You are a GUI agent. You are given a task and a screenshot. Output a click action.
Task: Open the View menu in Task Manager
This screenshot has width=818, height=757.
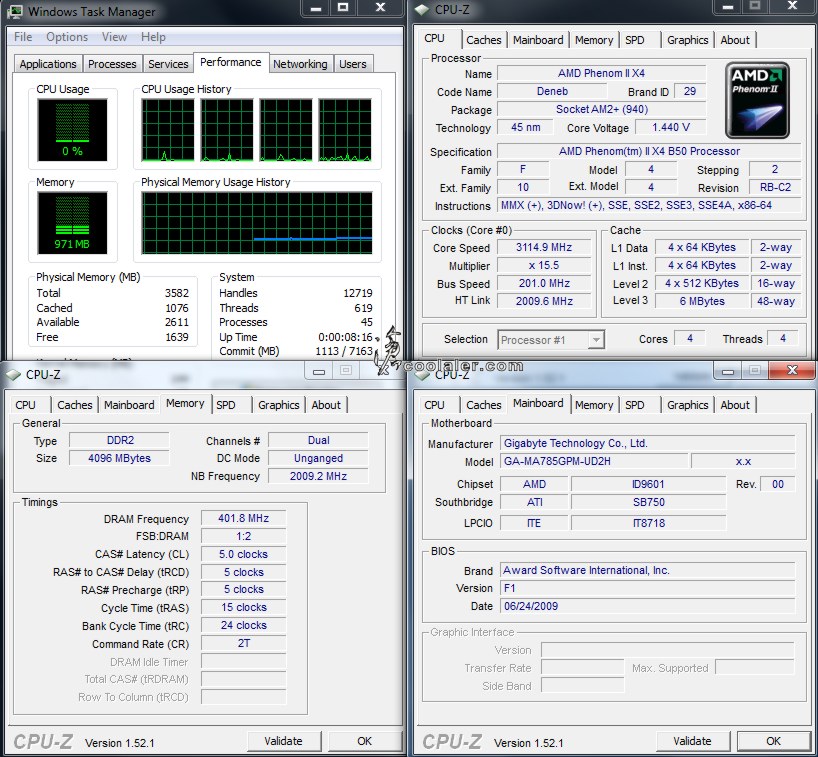click(114, 37)
